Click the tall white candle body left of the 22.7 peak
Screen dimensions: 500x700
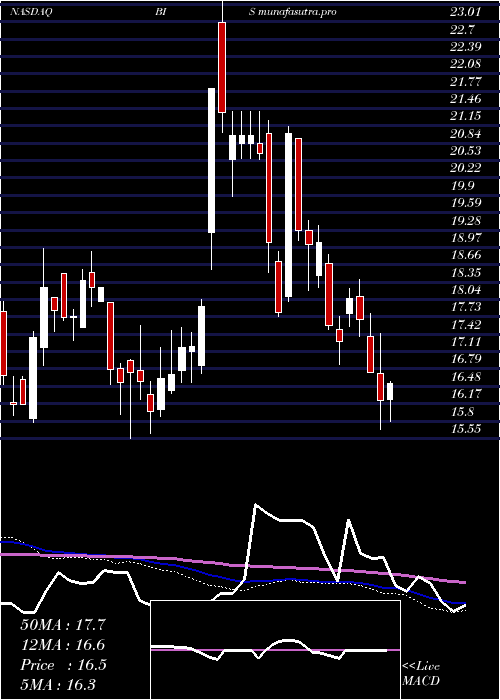(212, 160)
